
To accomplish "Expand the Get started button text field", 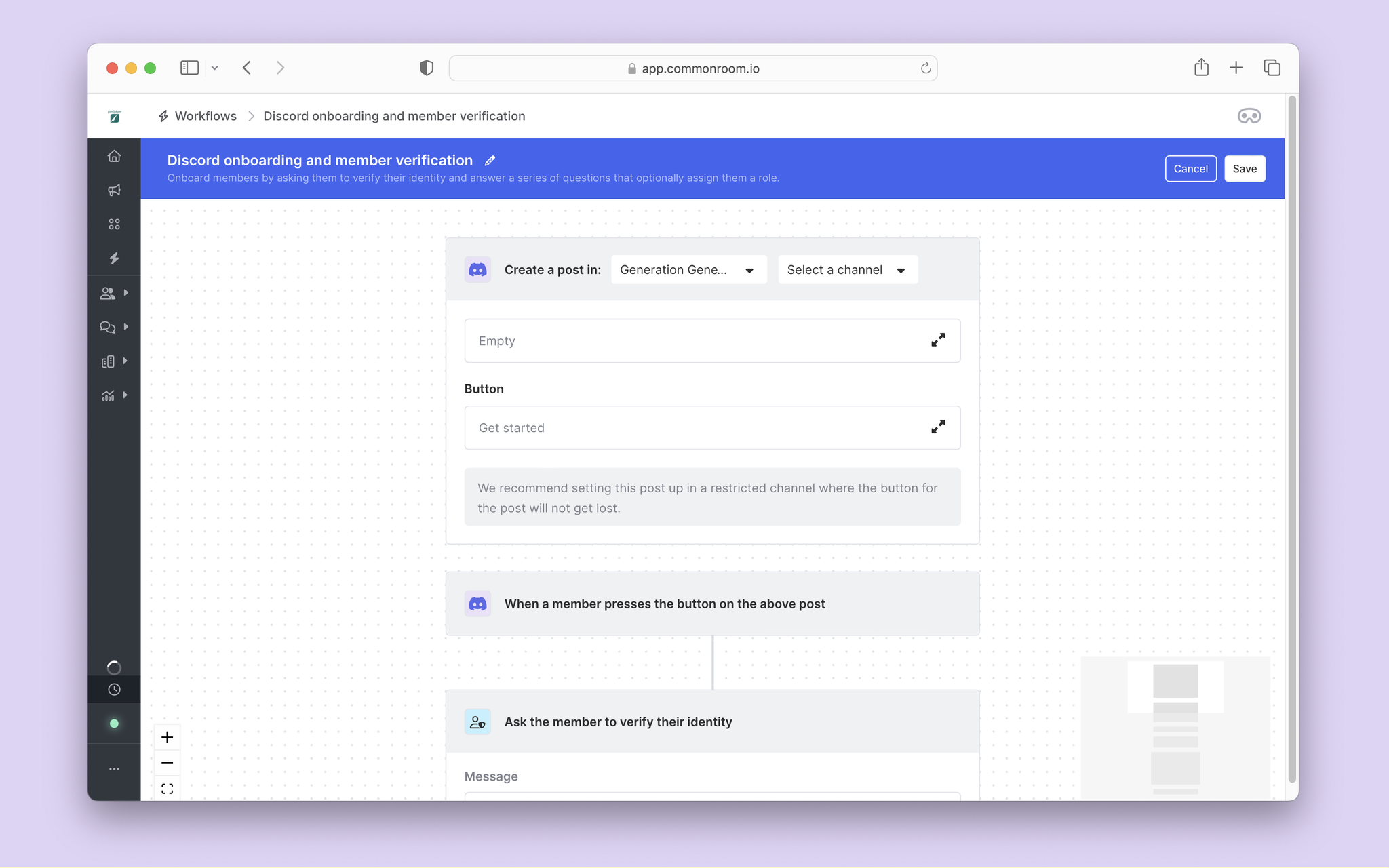I will tap(937, 427).
